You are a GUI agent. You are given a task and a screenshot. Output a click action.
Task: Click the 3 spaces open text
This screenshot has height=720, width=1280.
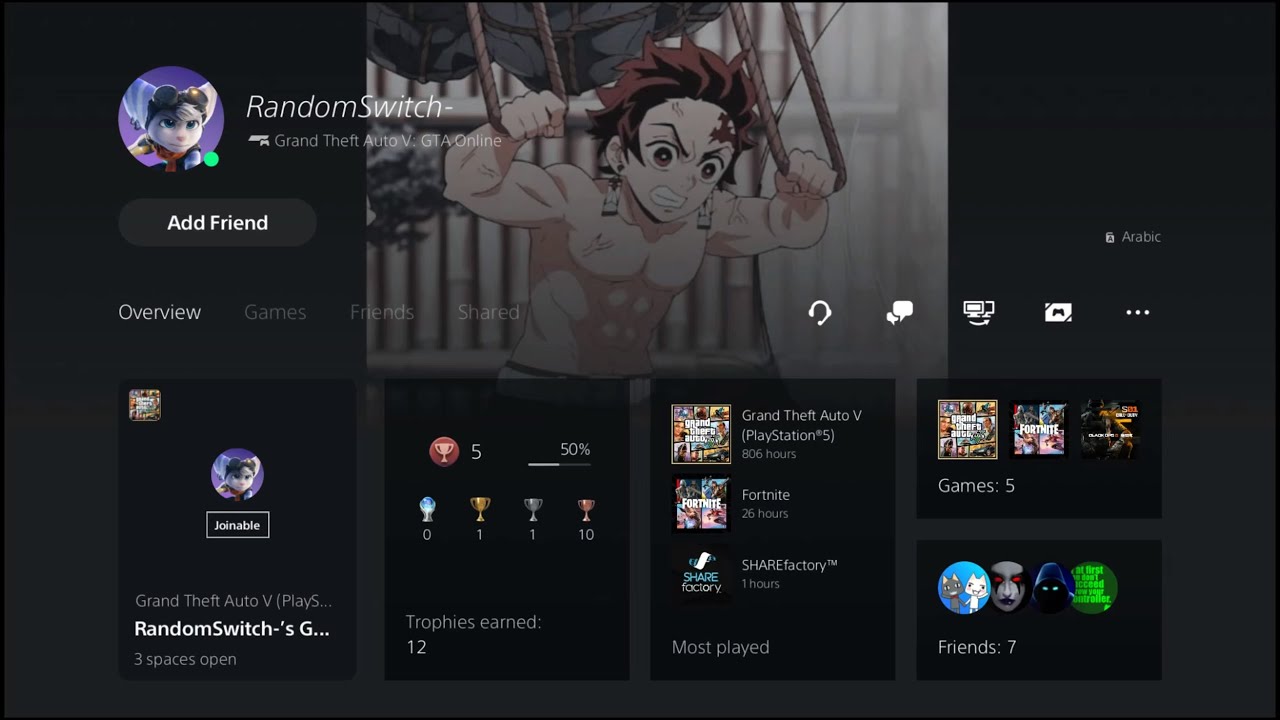click(185, 660)
